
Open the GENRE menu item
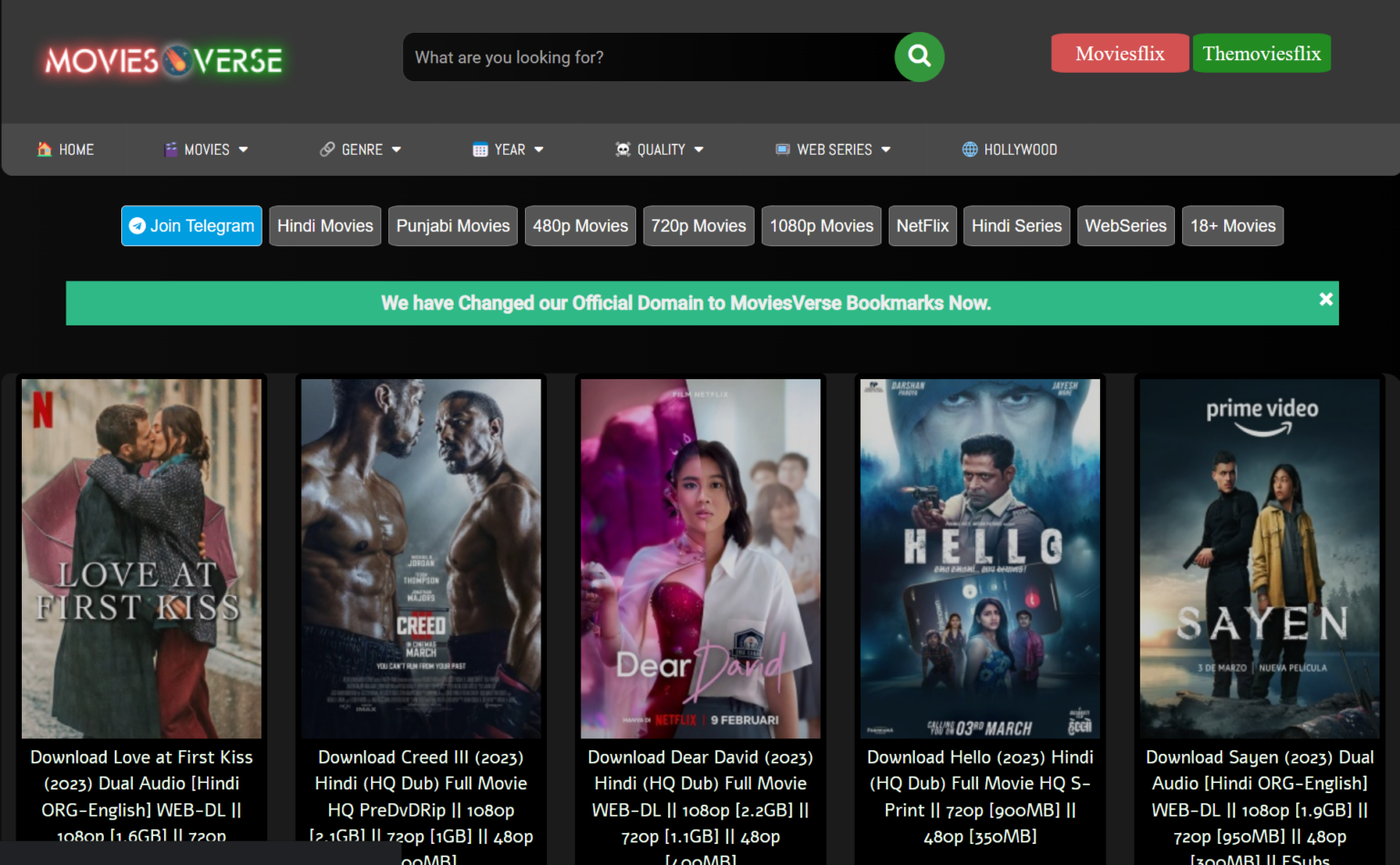point(361,149)
